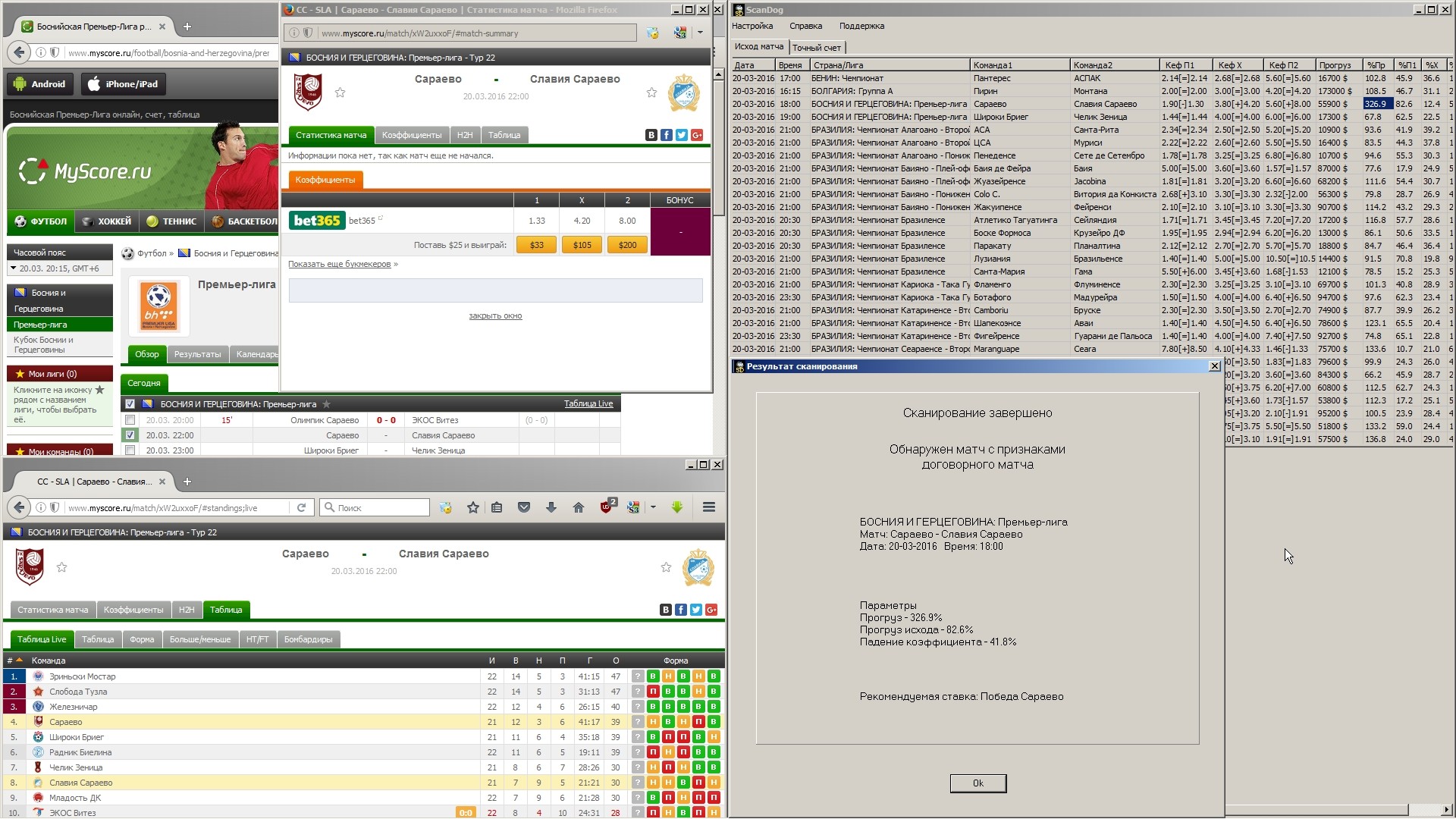Viewport: 1456px width, 819px height.
Task: Favorite Сараево team star in bottom window
Action: tap(62, 567)
